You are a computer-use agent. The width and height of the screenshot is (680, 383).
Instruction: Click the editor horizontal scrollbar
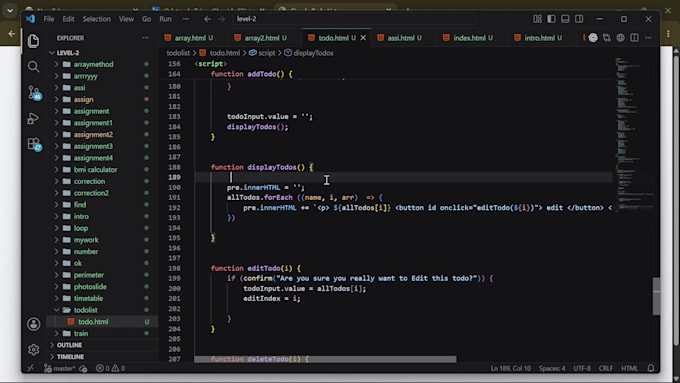pyautogui.click(x=325, y=359)
